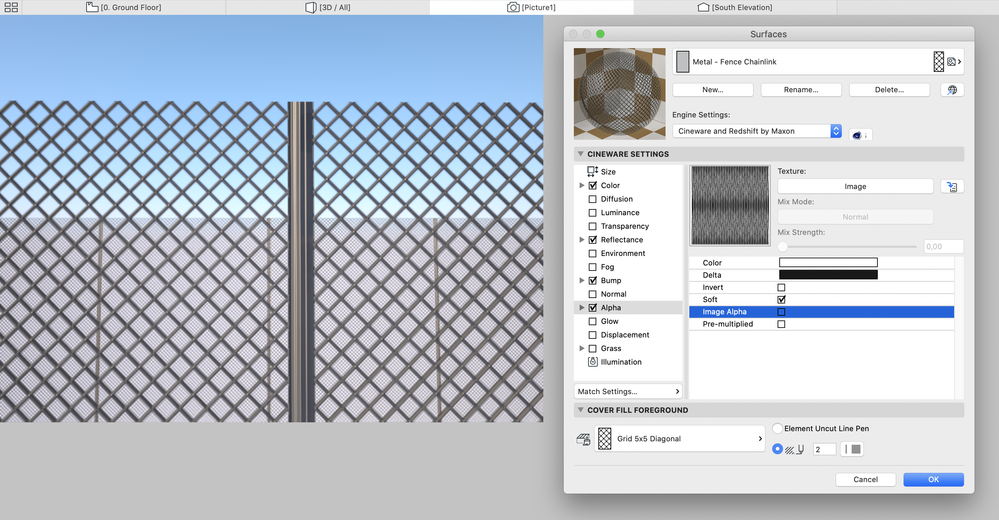Click the chainlink vectorial hatch icon
The height and width of the screenshot is (520, 999).
tap(938, 62)
